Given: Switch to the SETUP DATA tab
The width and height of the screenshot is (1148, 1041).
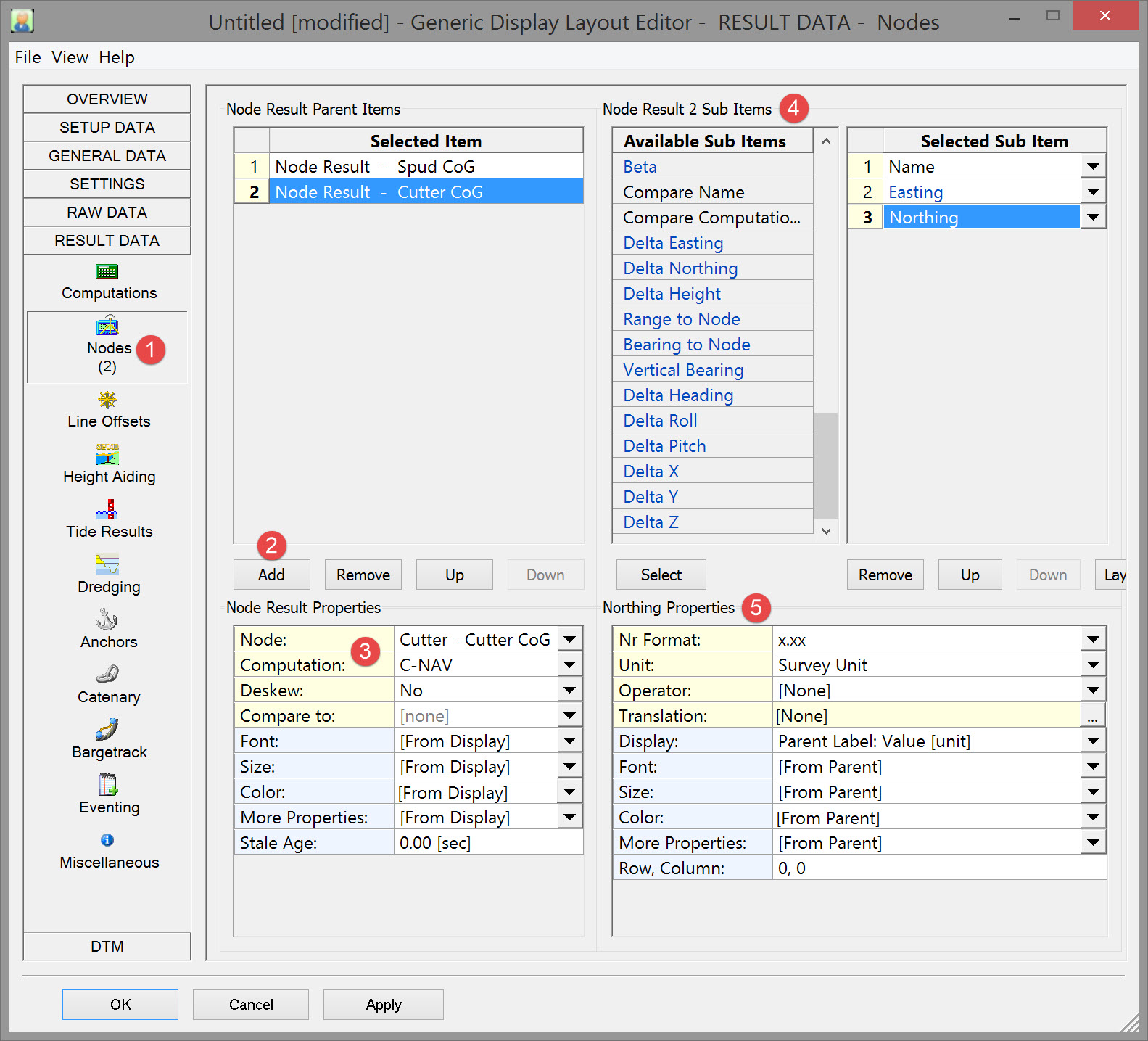Looking at the screenshot, I should (107, 128).
